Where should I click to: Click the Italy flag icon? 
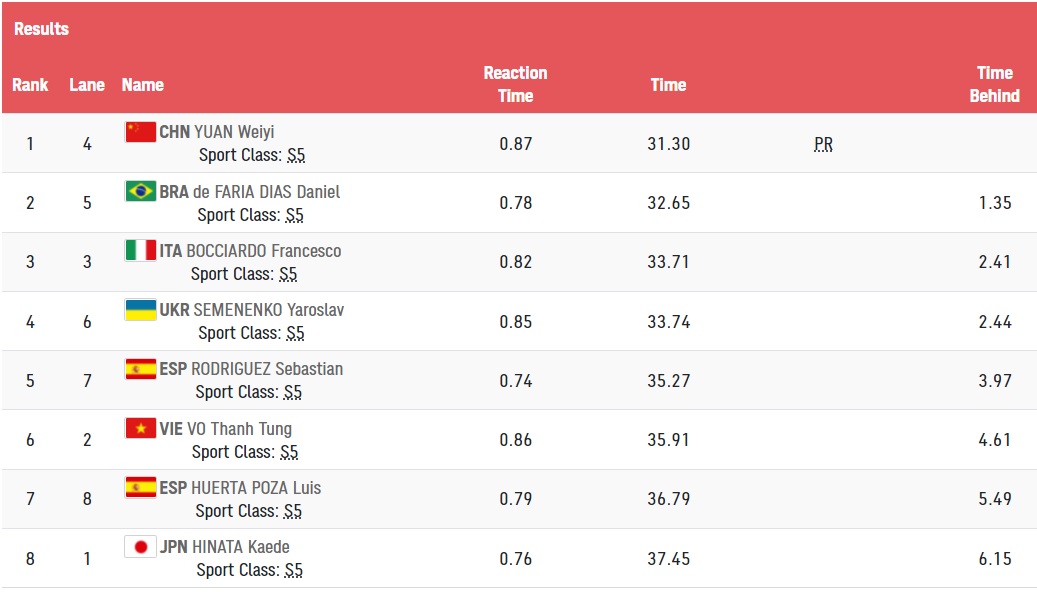pyautogui.click(x=140, y=250)
